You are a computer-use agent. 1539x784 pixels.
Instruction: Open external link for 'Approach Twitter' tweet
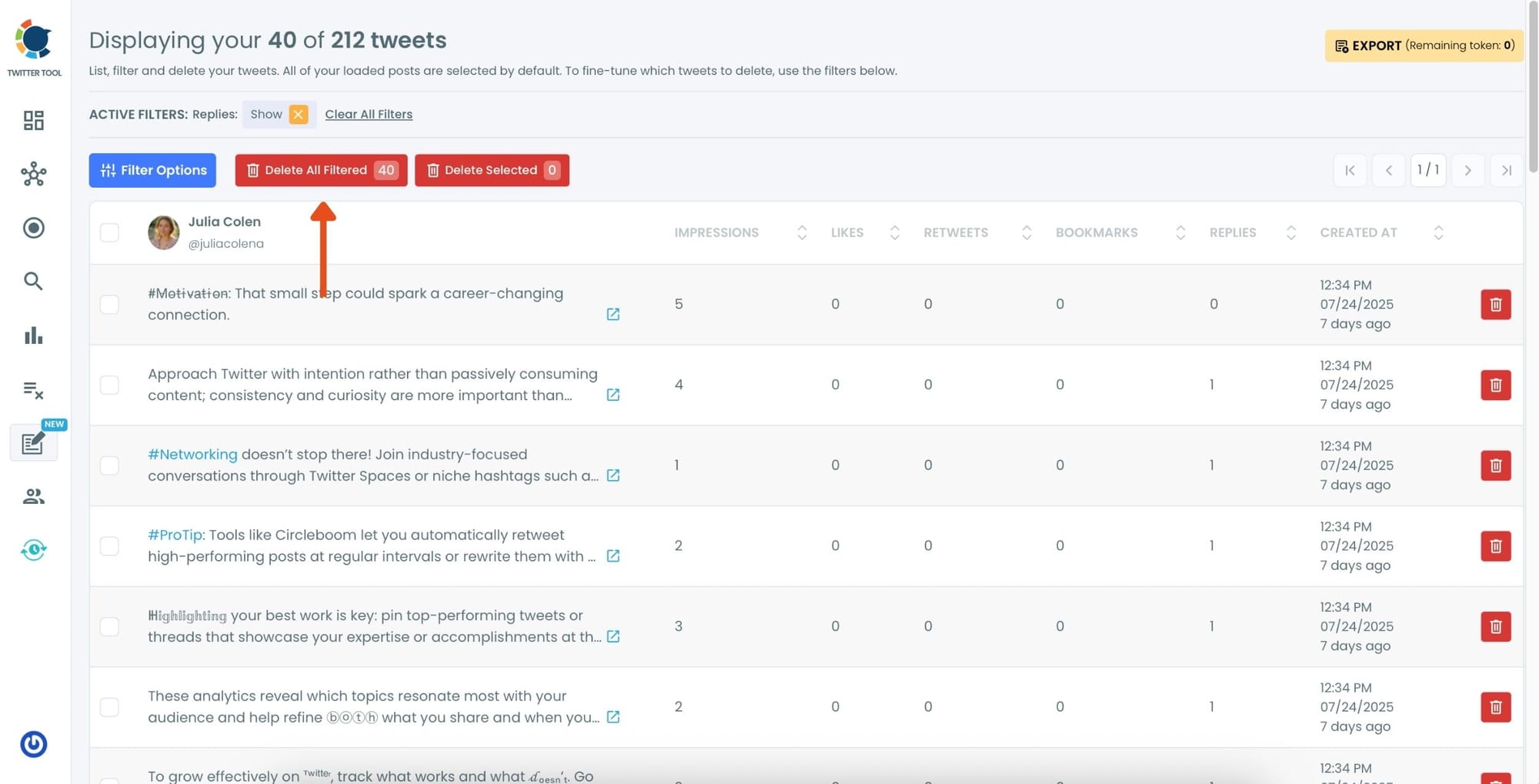tap(613, 395)
